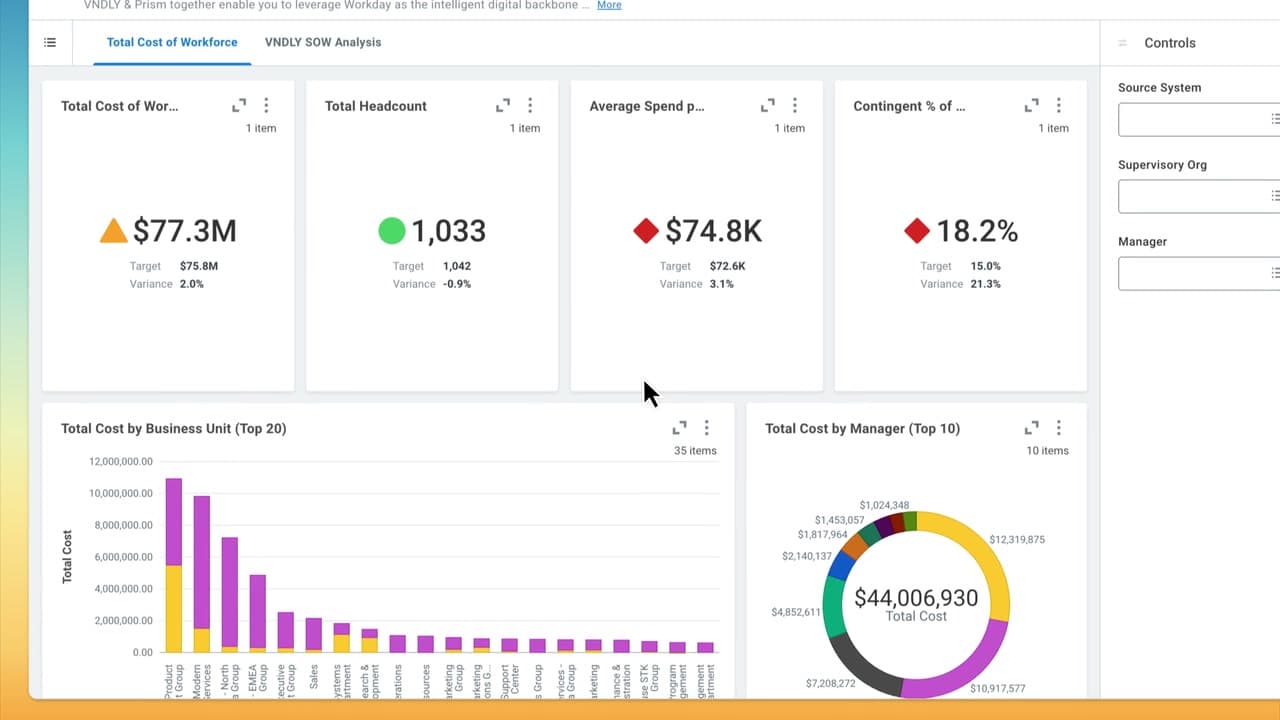Click the tallest Product Group bar
The height and width of the screenshot is (720, 1280).
[174, 565]
